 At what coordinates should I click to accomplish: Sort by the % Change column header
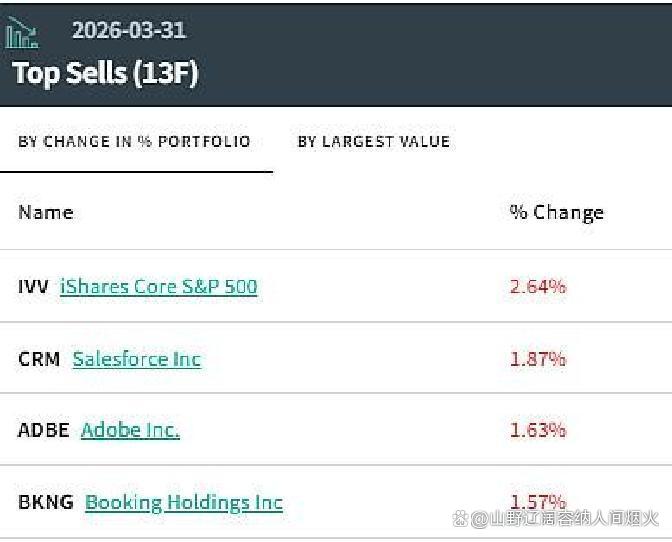[557, 213]
